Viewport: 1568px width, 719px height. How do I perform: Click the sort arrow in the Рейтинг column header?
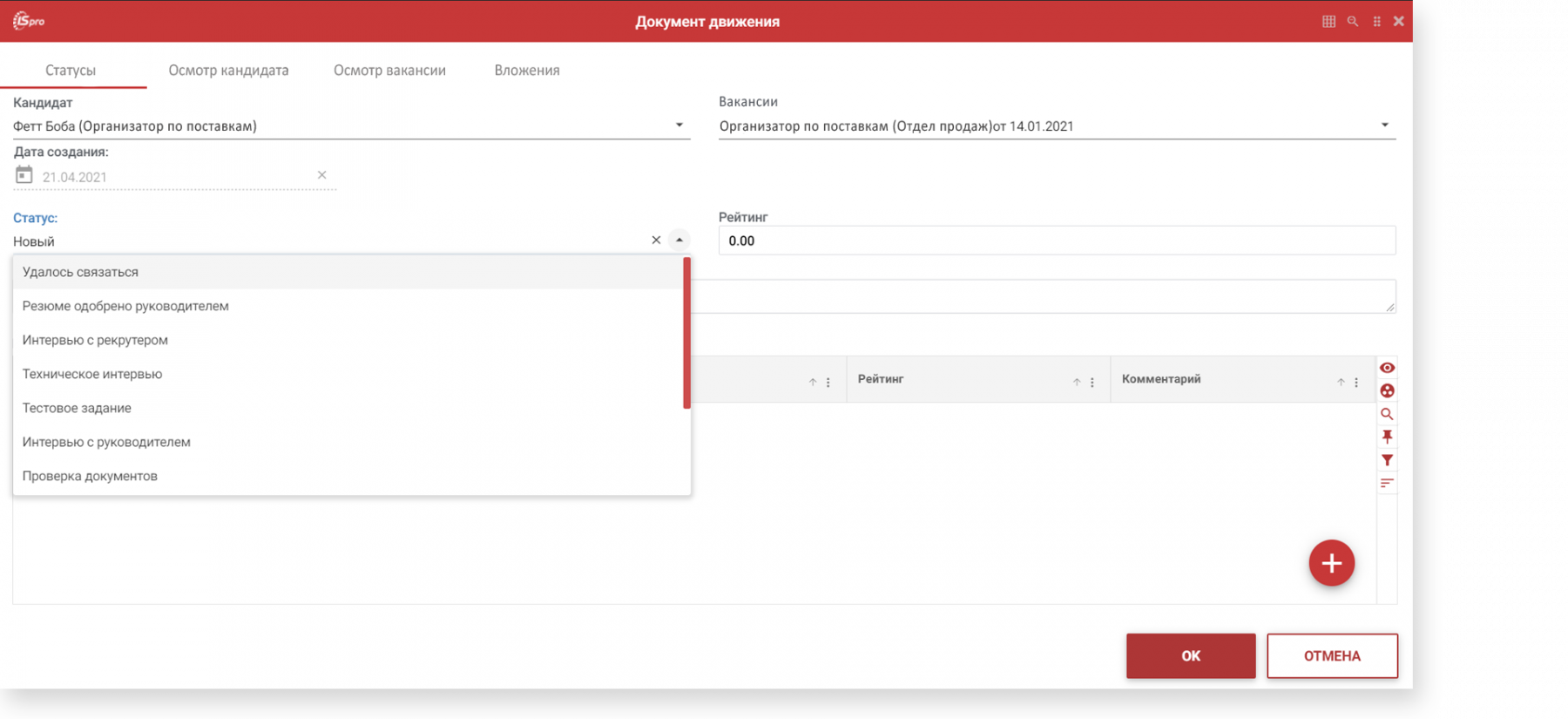(1077, 382)
